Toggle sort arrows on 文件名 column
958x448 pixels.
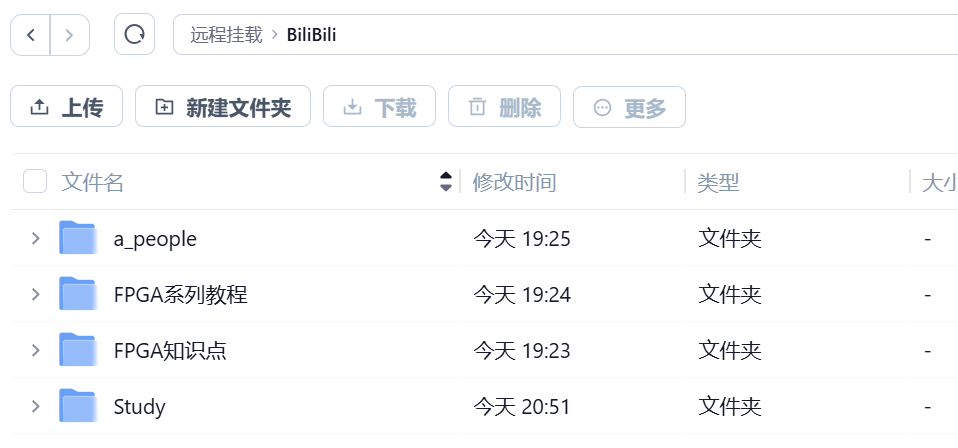point(446,182)
